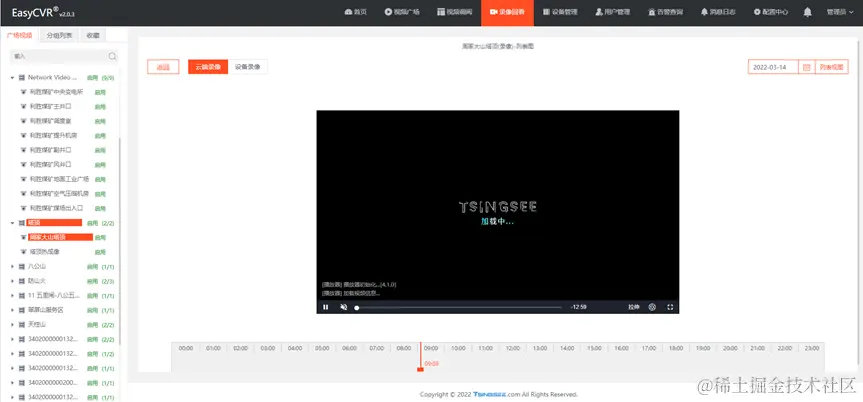Go to 首页 in the top navigation
The width and height of the screenshot is (863, 402).
pyautogui.click(x=356, y=12)
